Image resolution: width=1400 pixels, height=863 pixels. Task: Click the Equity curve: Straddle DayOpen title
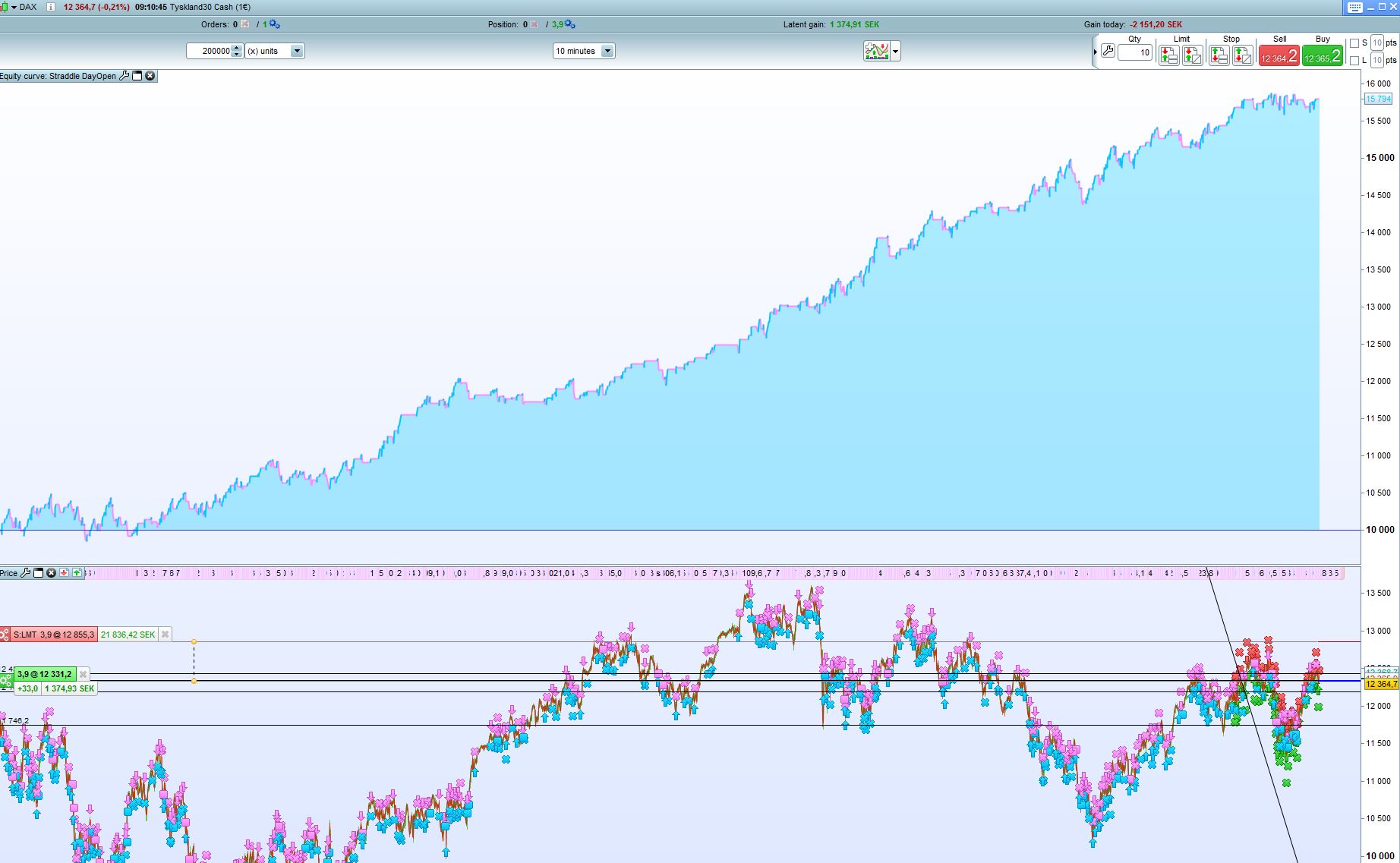58,76
